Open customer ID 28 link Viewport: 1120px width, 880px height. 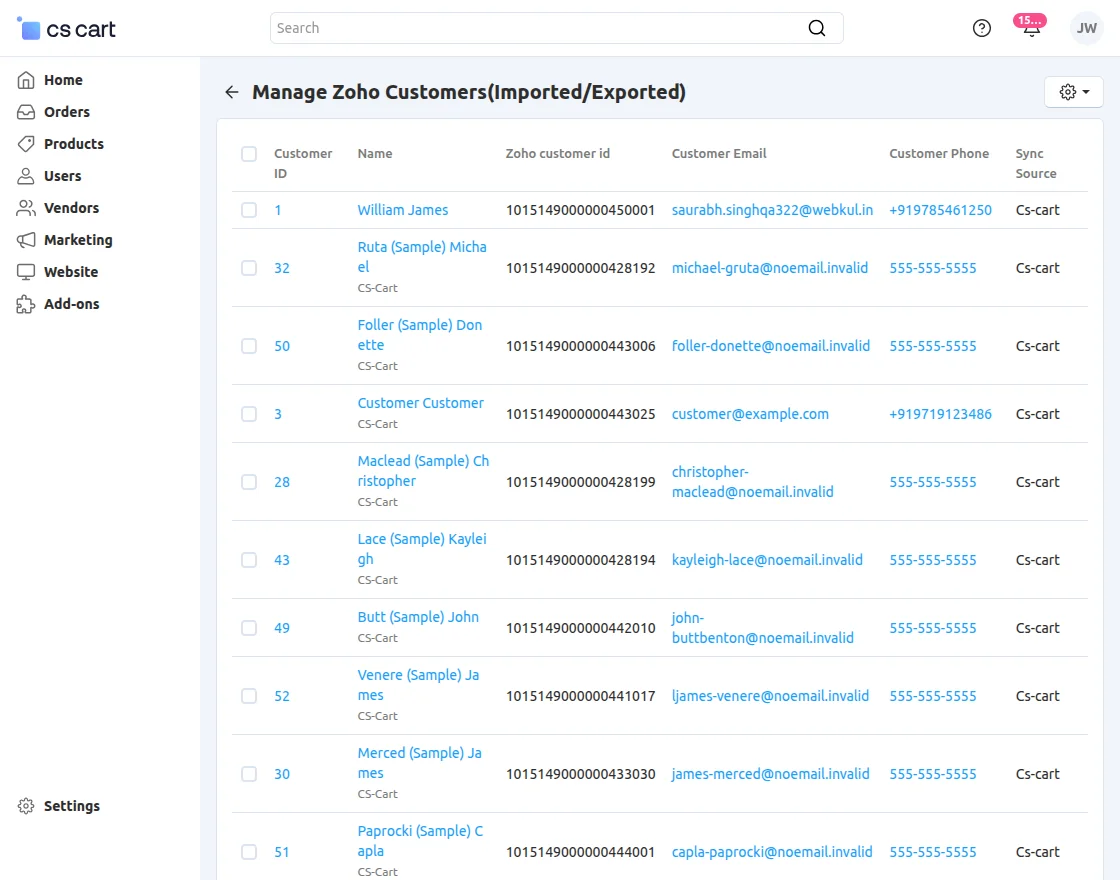(x=282, y=482)
